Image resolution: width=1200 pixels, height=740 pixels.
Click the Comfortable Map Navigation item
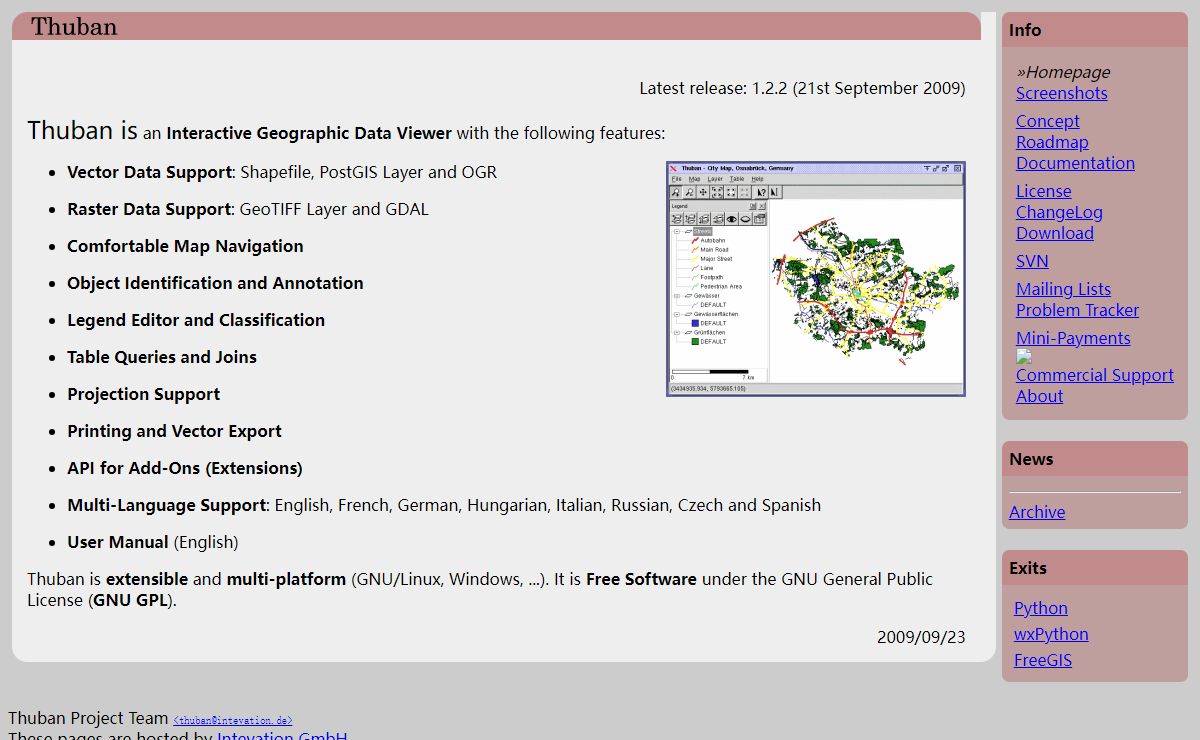[185, 246]
